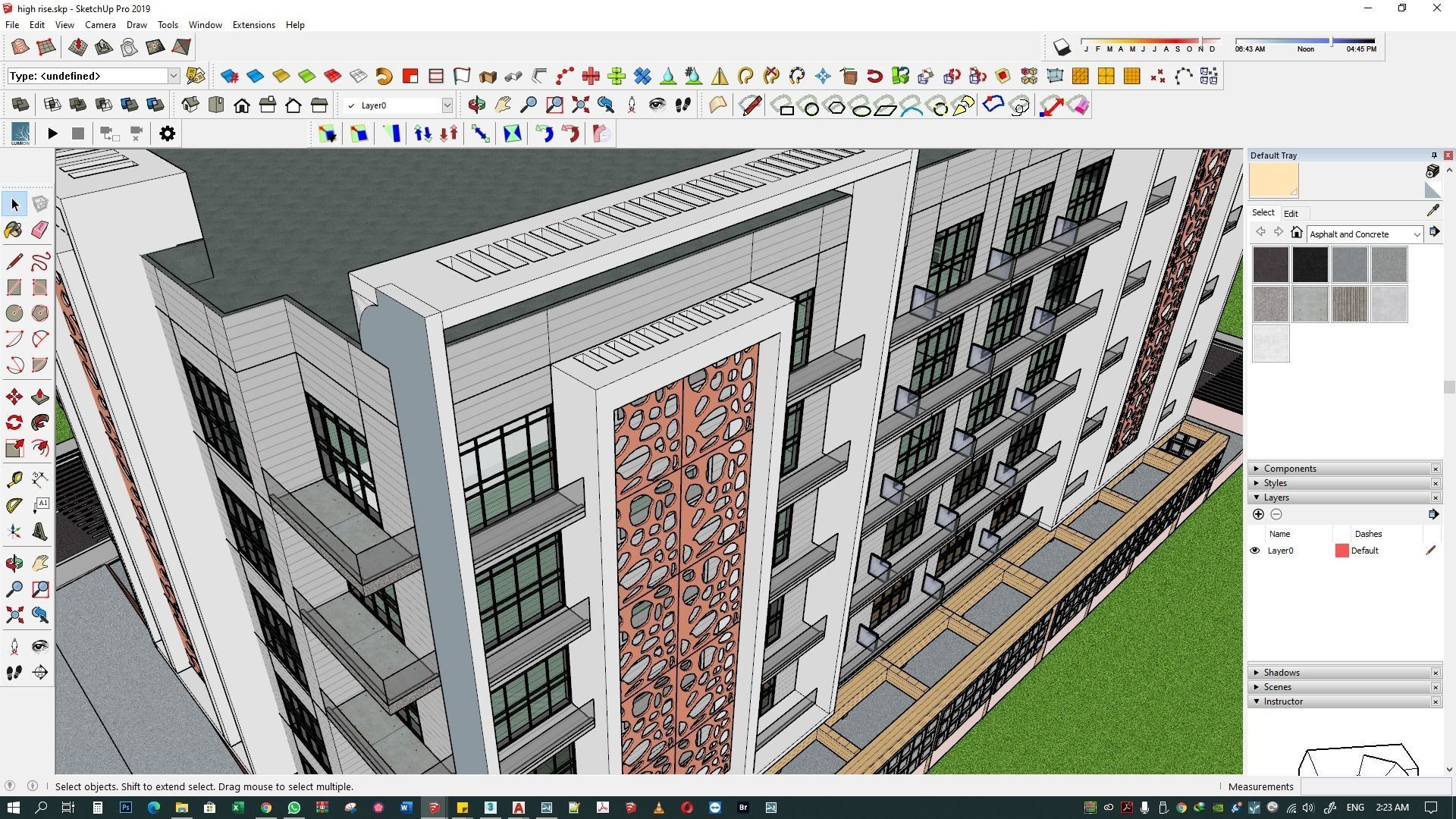Select the Move tool
The width and height of the screenshot is (1456, 819).
point(14,397)
